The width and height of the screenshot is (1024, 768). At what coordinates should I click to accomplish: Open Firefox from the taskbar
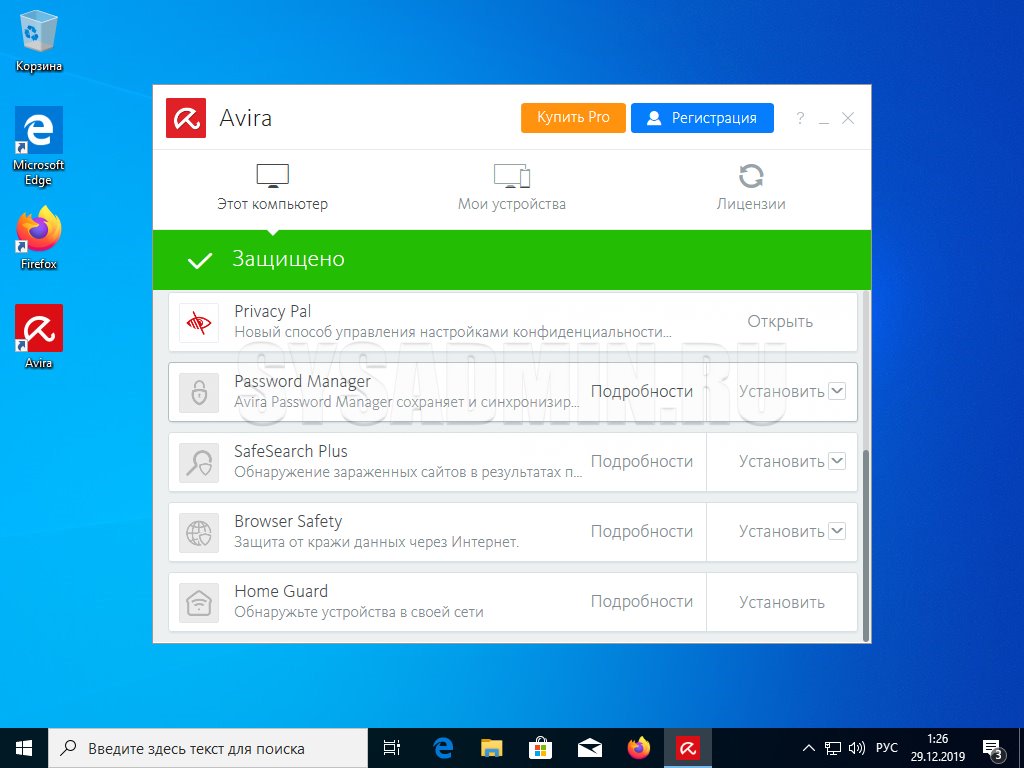638,748
